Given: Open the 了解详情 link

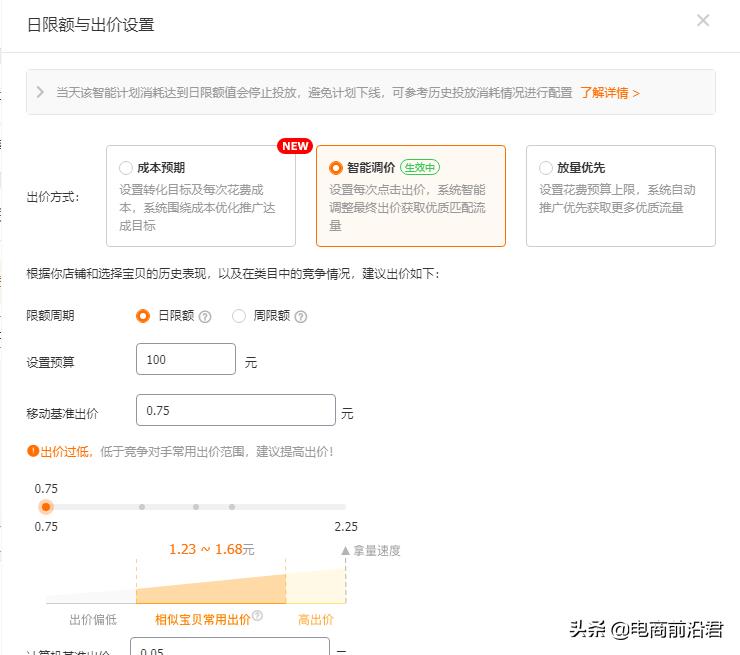Looking at the screenshot, I should click(x=610, y=92).
